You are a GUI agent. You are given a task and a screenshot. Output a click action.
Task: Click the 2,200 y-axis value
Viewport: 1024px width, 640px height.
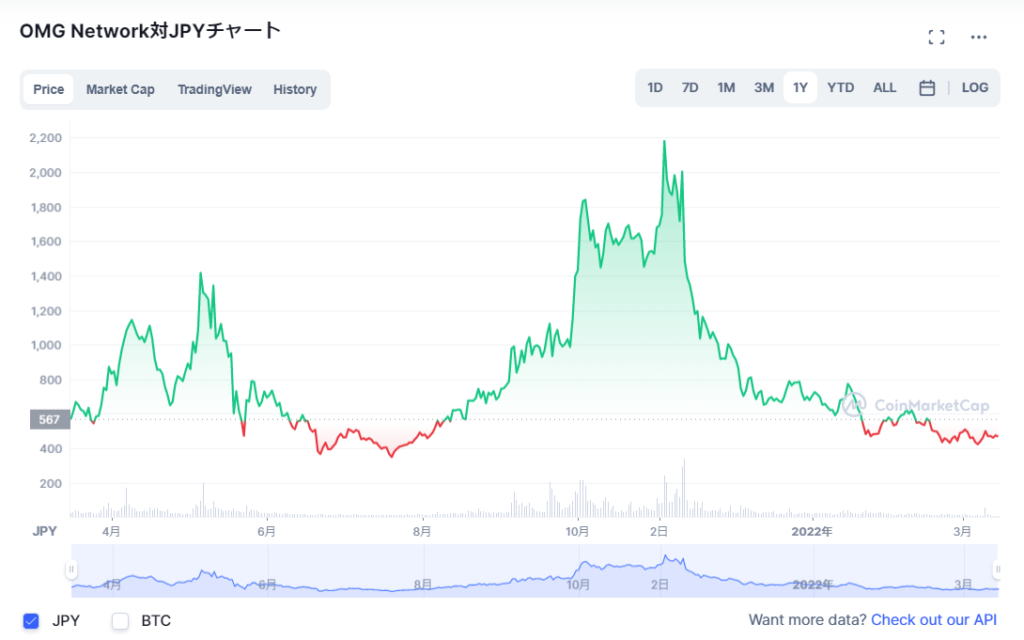(46, 138)
